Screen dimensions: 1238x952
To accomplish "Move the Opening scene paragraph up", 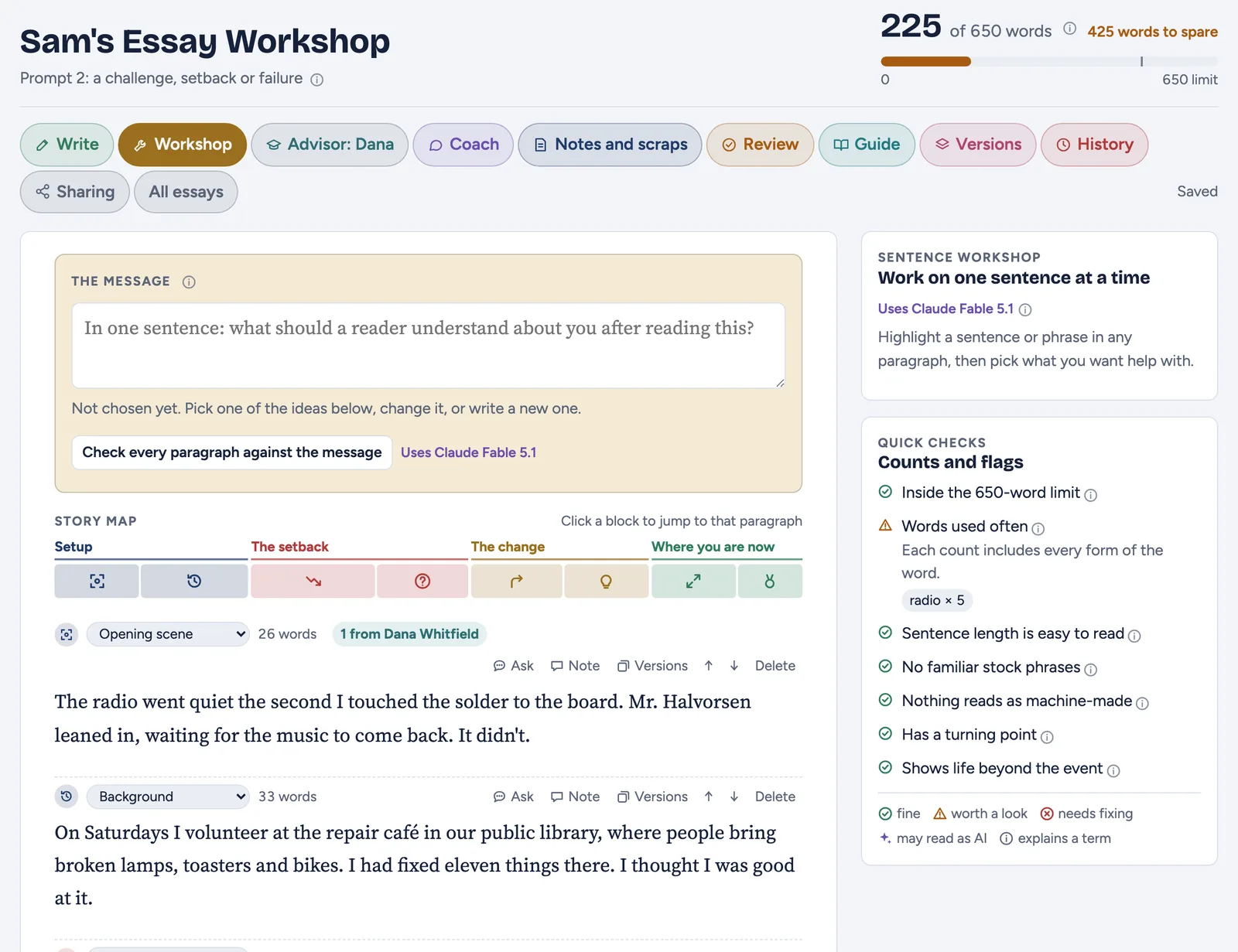I will tap(709, 666).
